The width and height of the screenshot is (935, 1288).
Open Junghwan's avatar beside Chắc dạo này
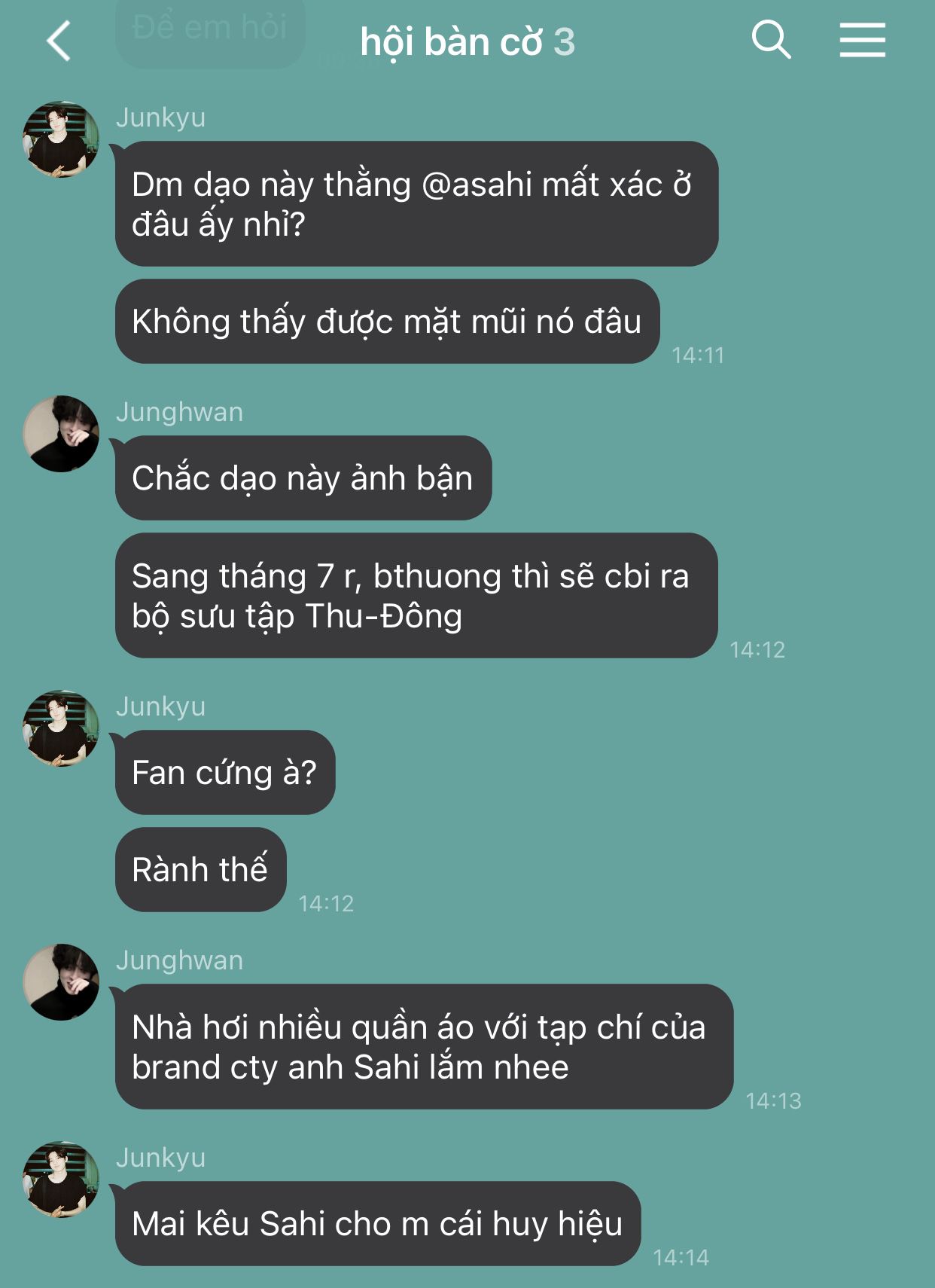[61, 434]
